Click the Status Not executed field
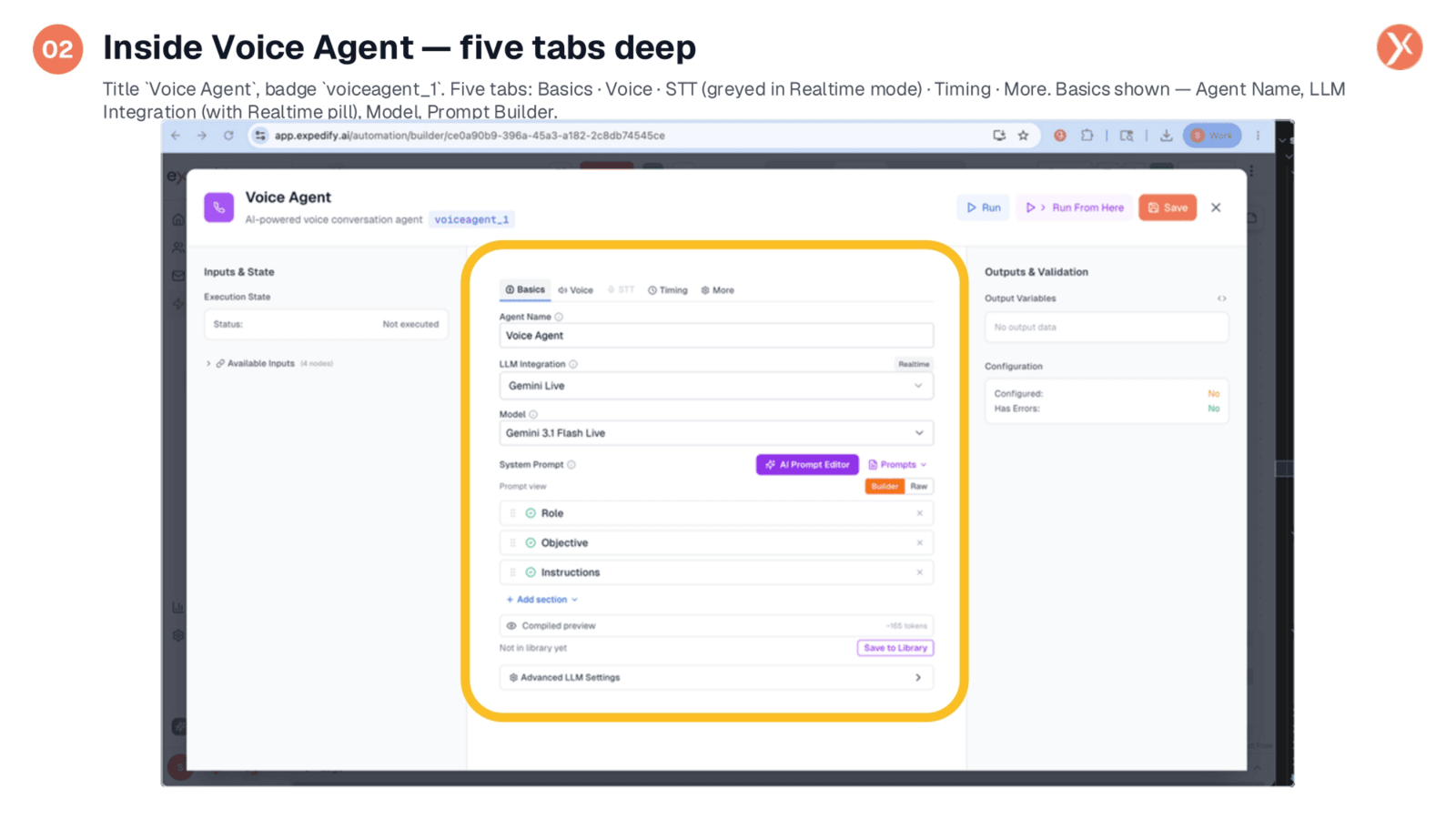The width and height of the screenshot is (1456, 819). (x=326, y=324)
